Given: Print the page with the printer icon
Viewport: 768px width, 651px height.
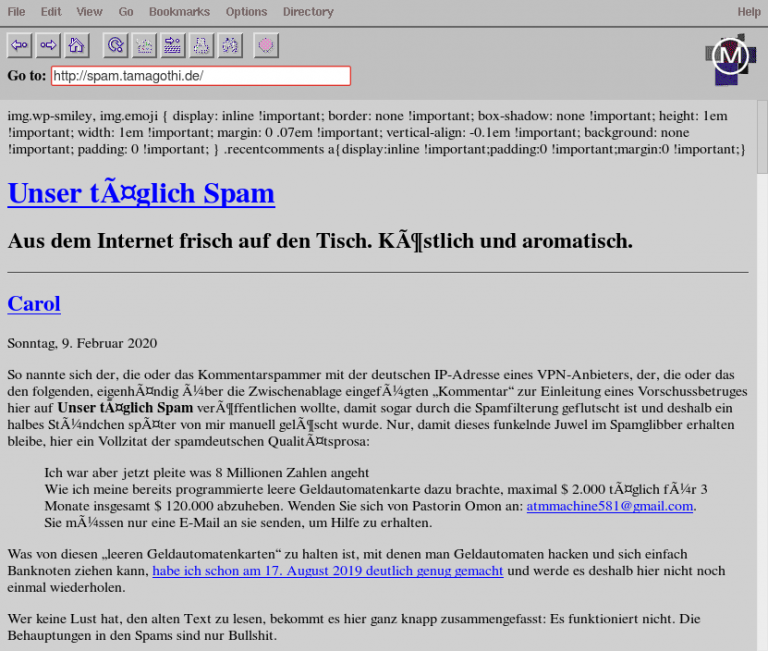Looking at the screenshot, I should pyautogui.click(x=201, y=46).
